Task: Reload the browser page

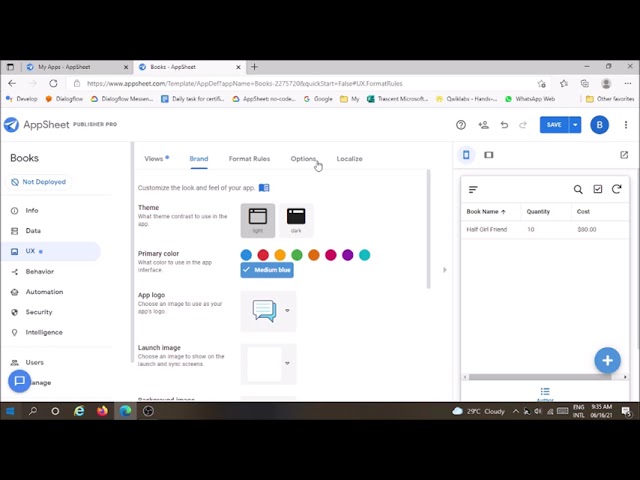Action: click(53, 83)
